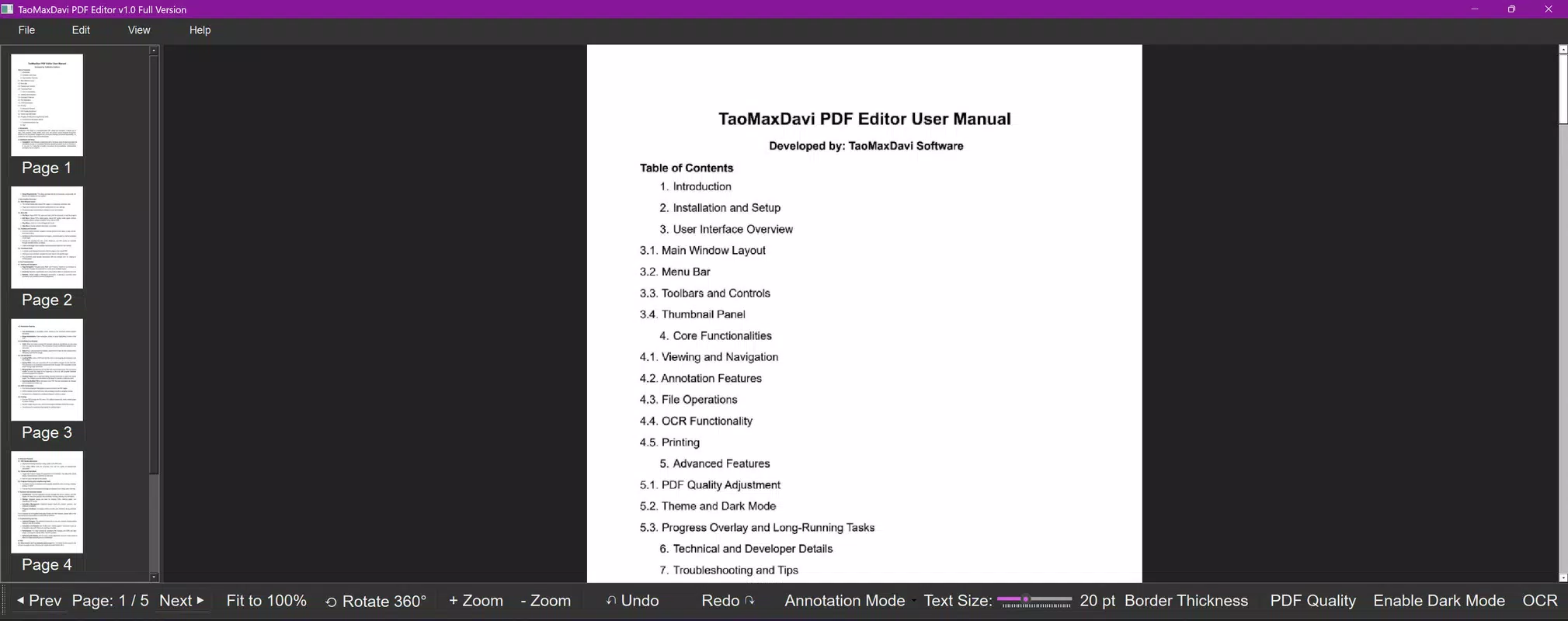Click '4. Core Functionalities' entry

tap(715, 336)
